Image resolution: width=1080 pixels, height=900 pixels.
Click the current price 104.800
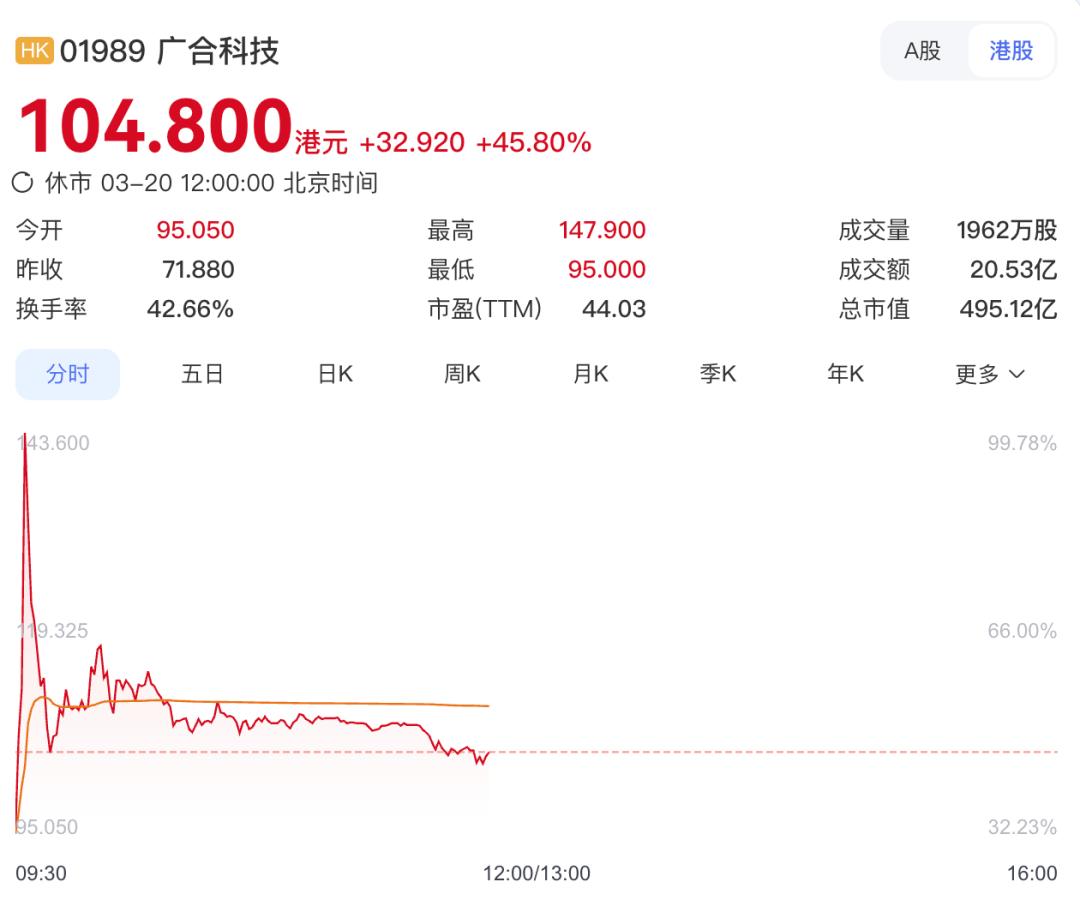pos(155,126)
